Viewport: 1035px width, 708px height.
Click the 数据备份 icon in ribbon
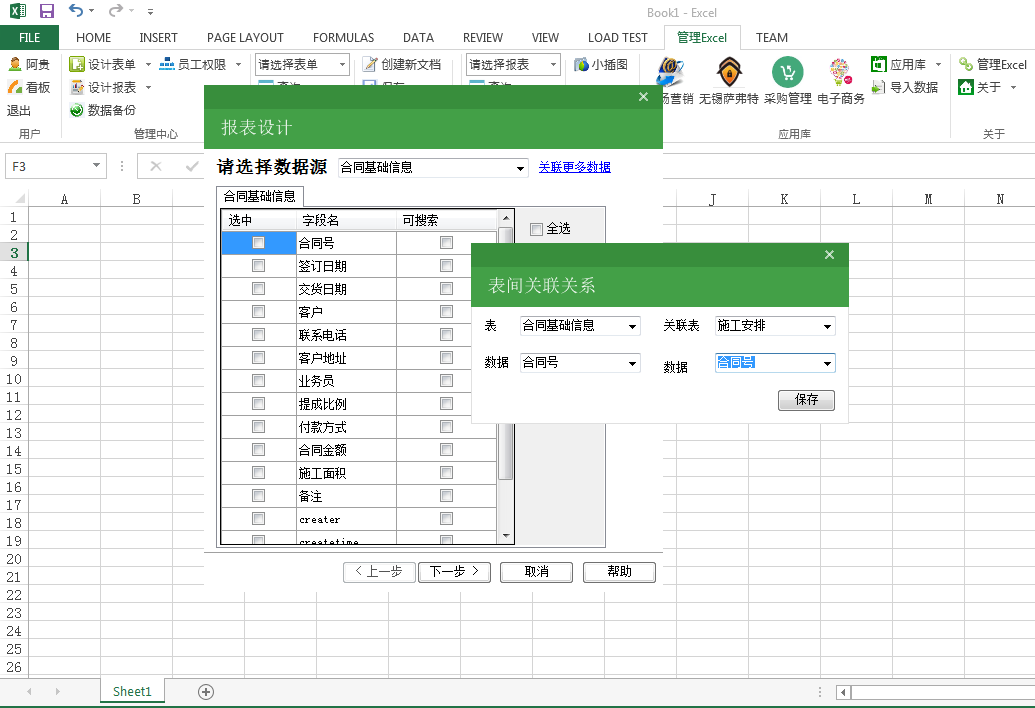77,110
